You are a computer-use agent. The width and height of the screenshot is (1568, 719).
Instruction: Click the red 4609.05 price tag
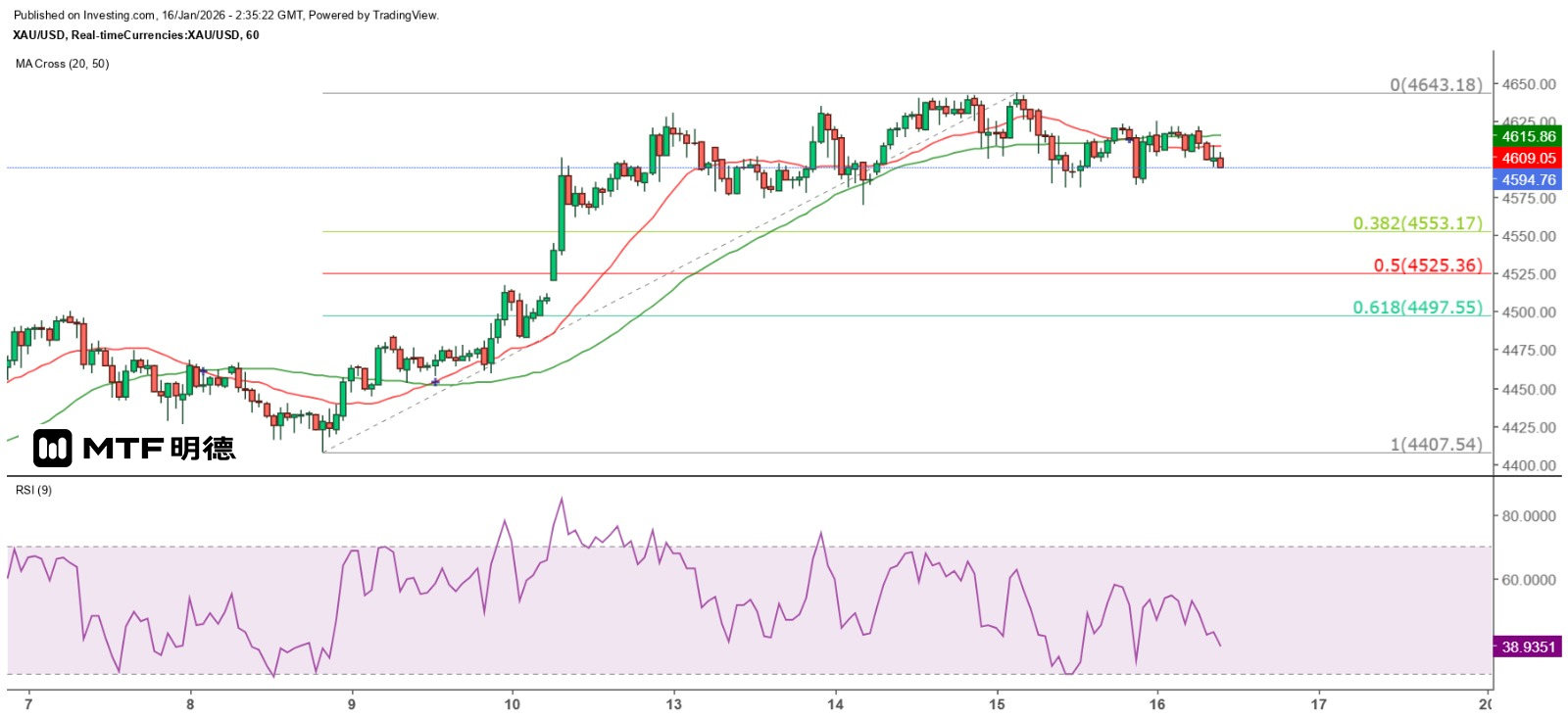[x=1527, y=158]
